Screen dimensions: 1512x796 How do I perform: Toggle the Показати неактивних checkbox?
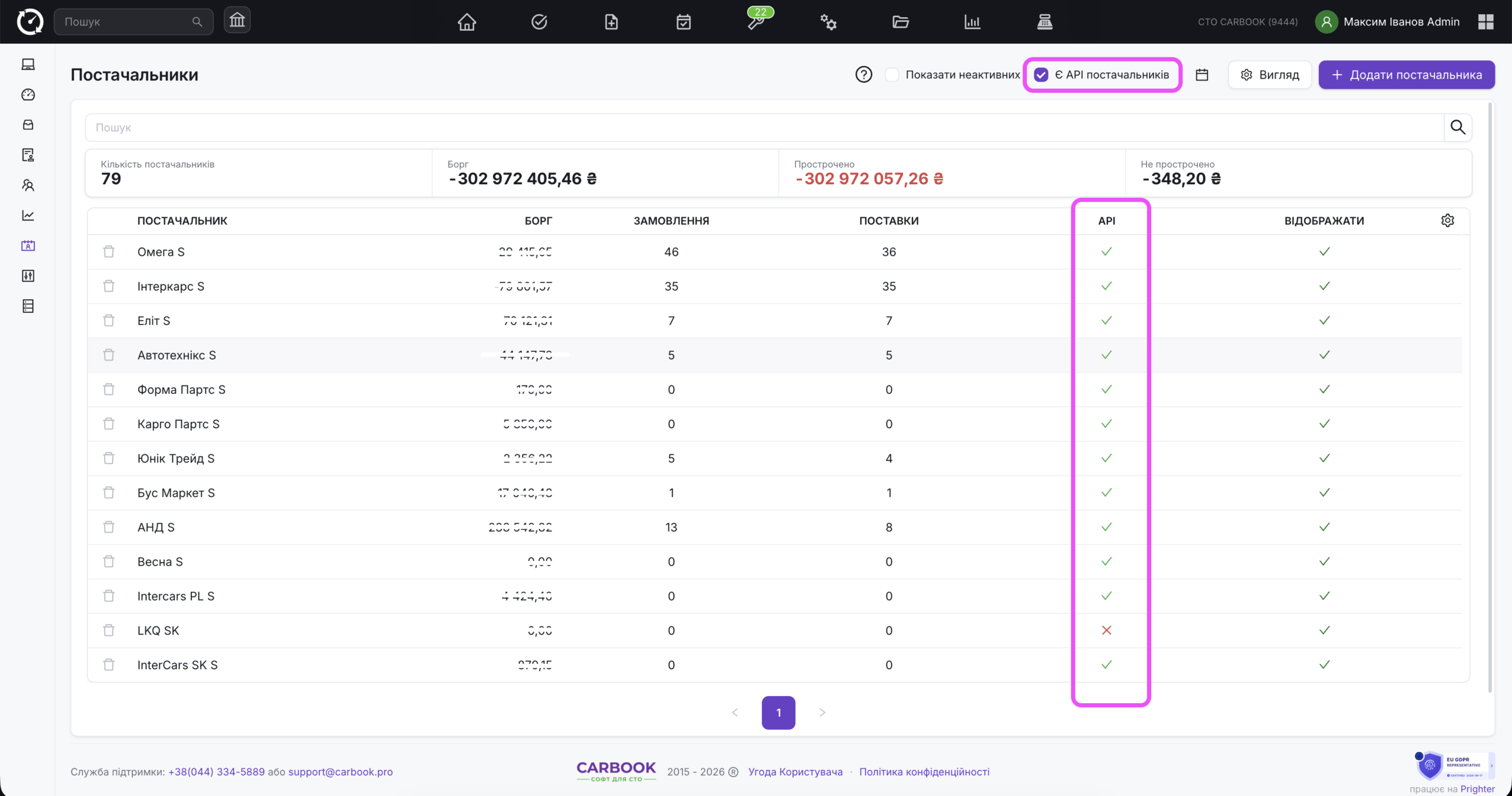point(892,74)
